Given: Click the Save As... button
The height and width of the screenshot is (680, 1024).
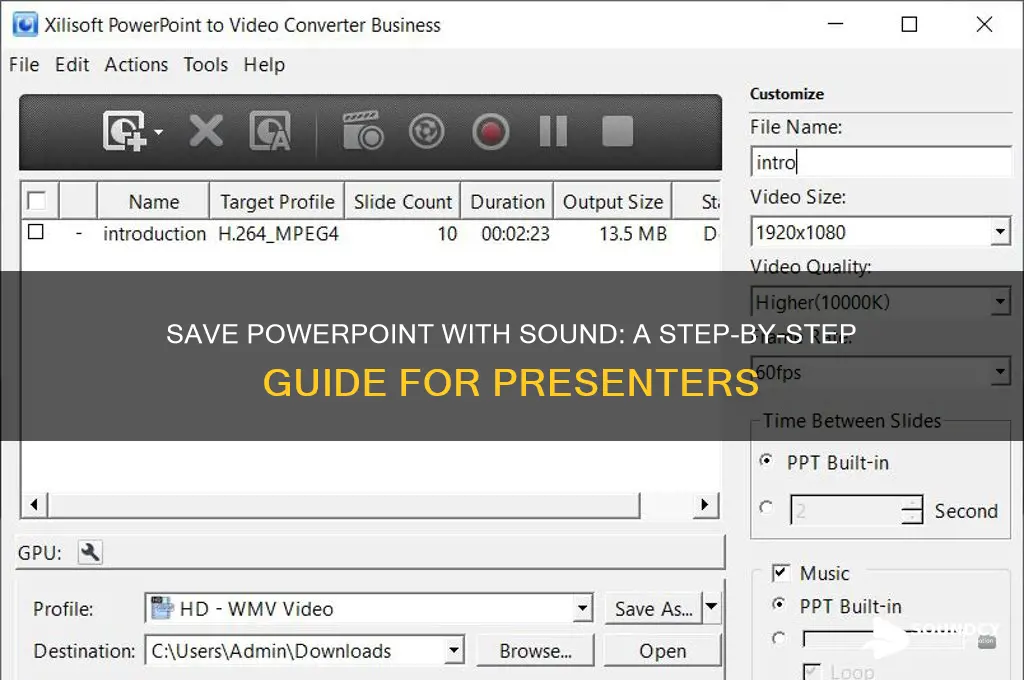Looking at the screenshot, I should [x=654, y=608].
